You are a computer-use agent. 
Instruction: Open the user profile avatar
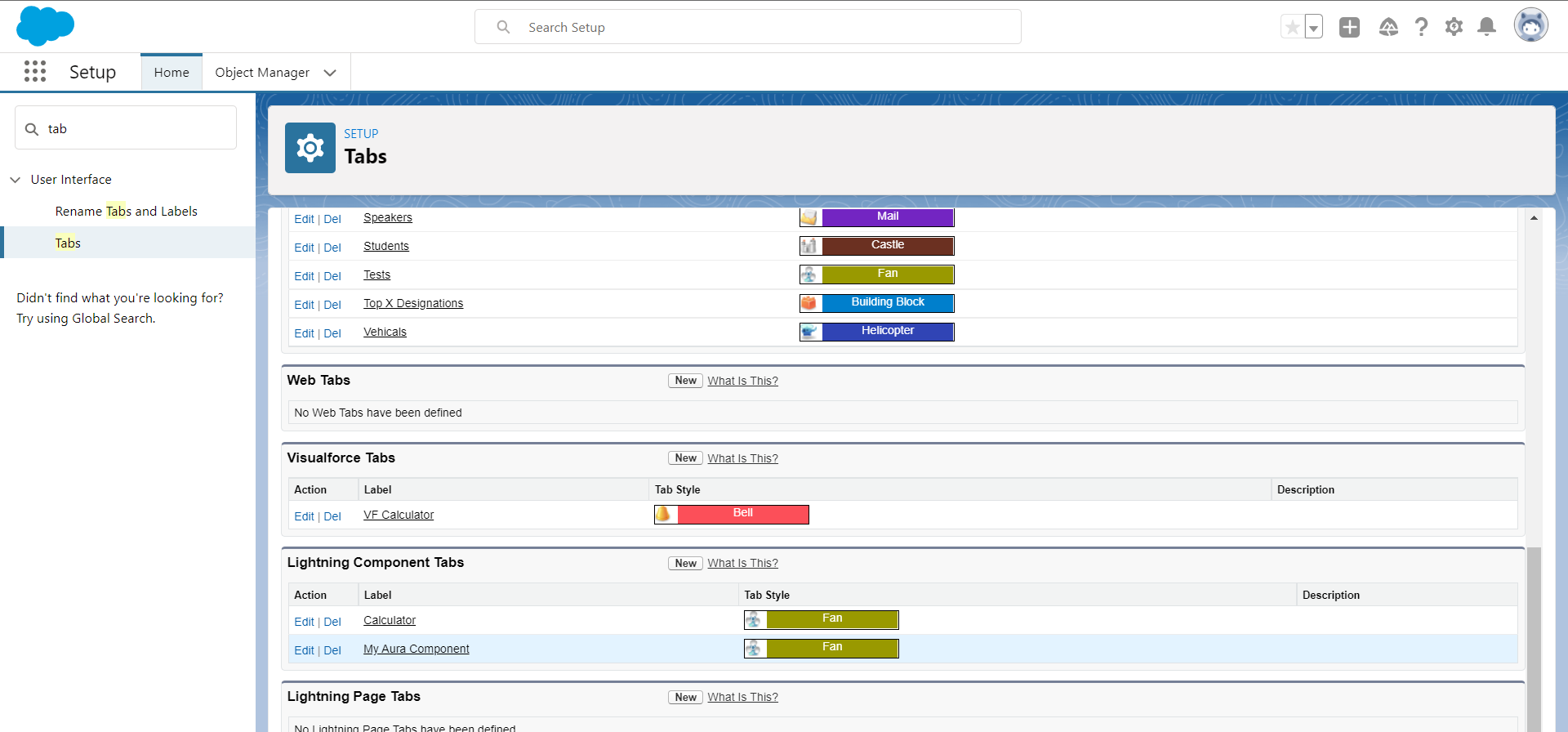[x=1530, y=26]
